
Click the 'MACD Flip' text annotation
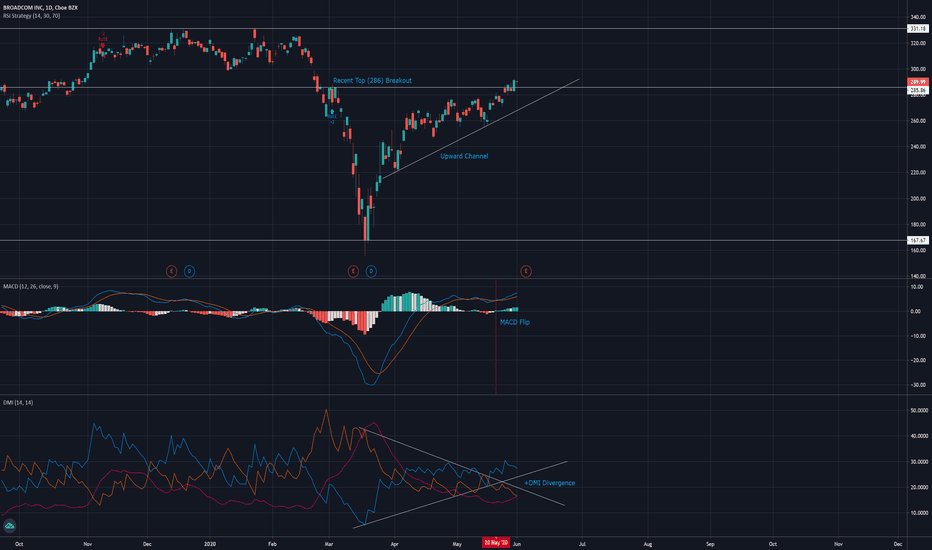pyautogui.click(x=515, y=322)
